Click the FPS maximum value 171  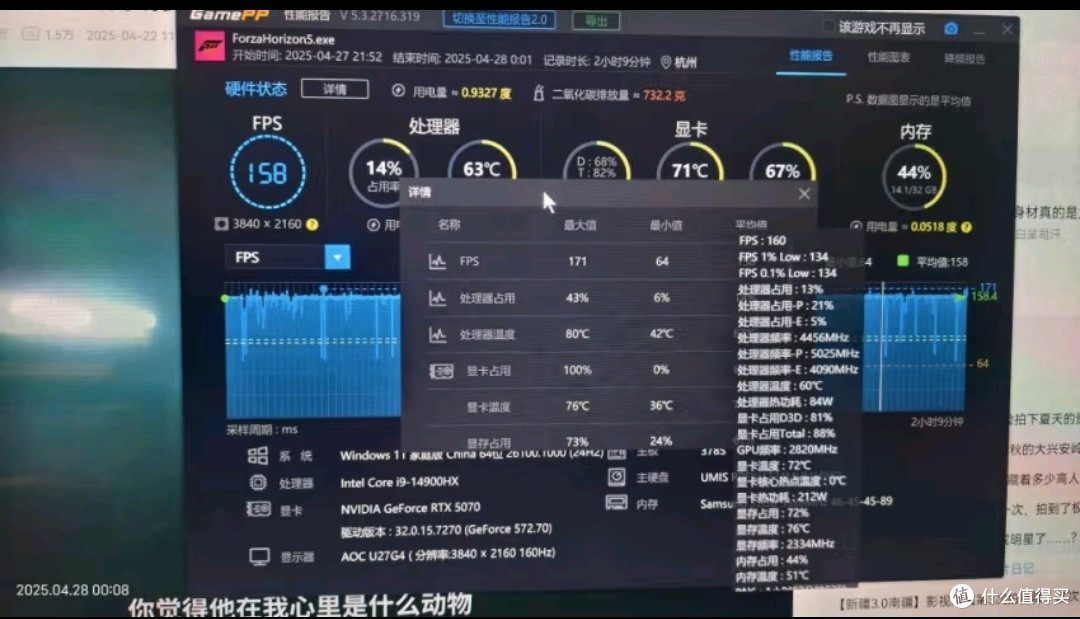[577, 262]
